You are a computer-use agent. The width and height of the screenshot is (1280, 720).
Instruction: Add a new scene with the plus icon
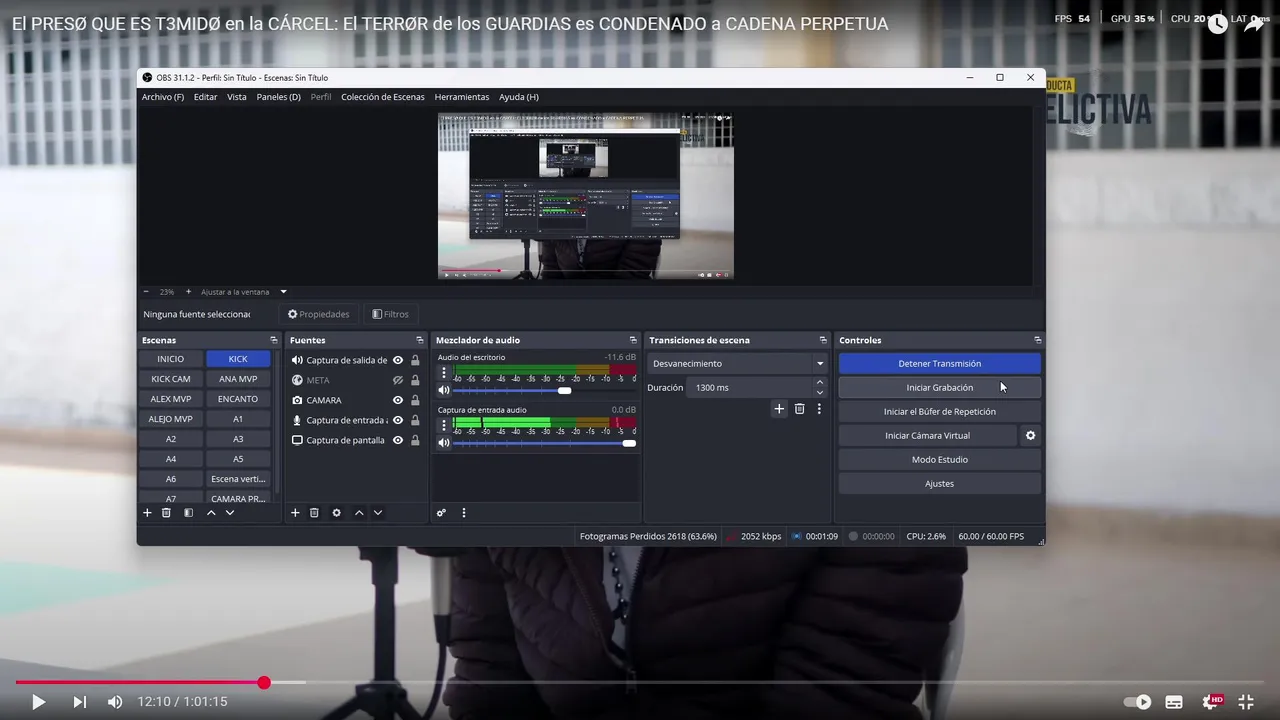pos(147,513)
